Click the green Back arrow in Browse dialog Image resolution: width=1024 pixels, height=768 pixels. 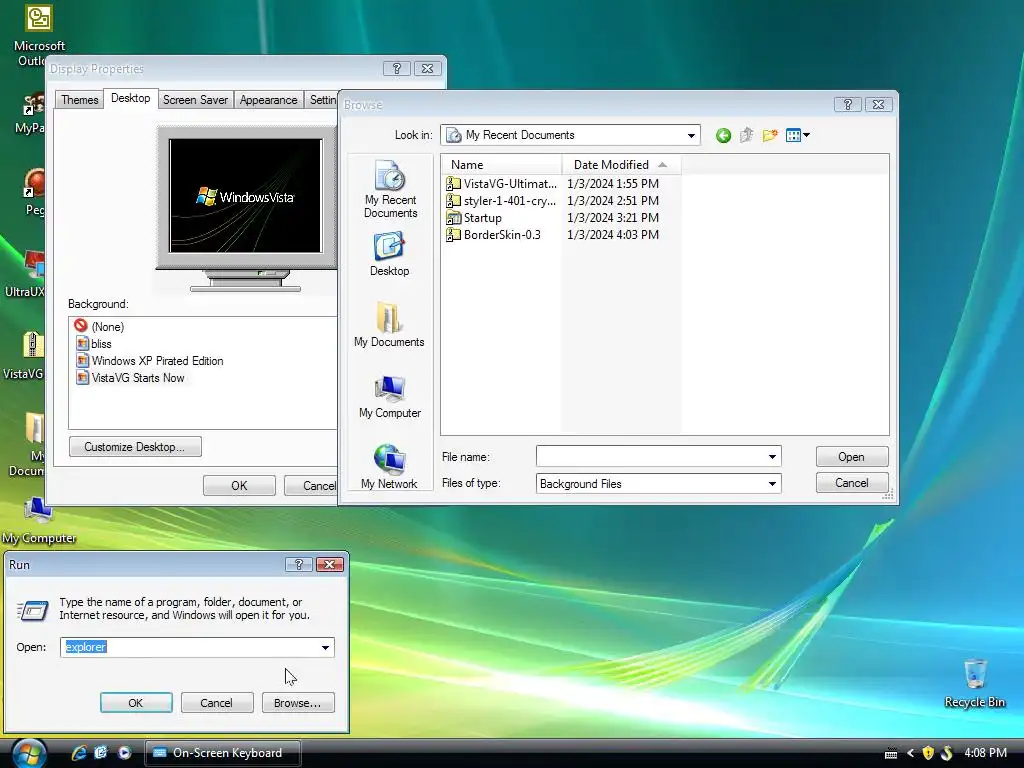(723, 135)
